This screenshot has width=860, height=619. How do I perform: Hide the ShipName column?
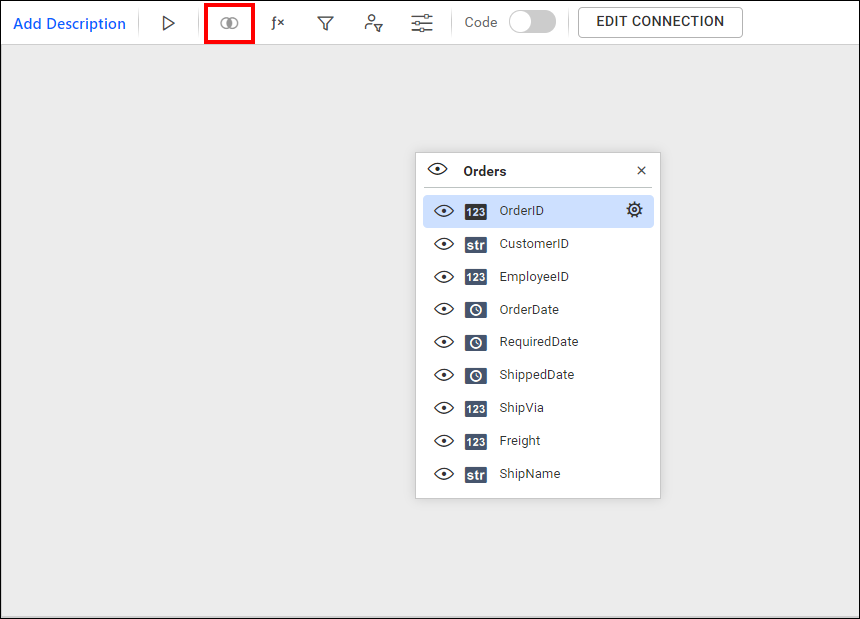[x=444, y=474]
